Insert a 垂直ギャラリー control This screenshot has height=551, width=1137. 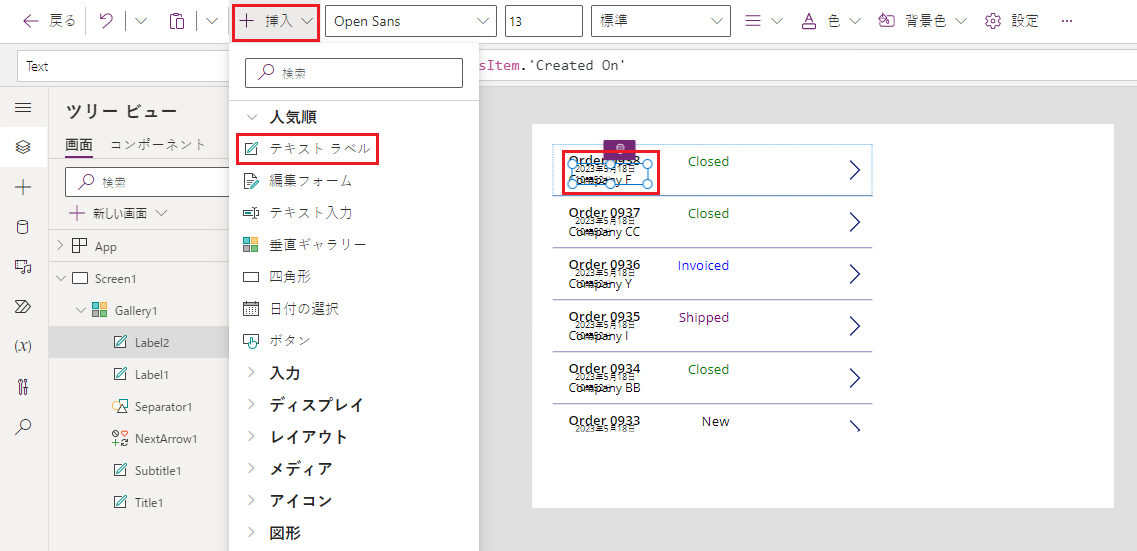click(305, 244)
